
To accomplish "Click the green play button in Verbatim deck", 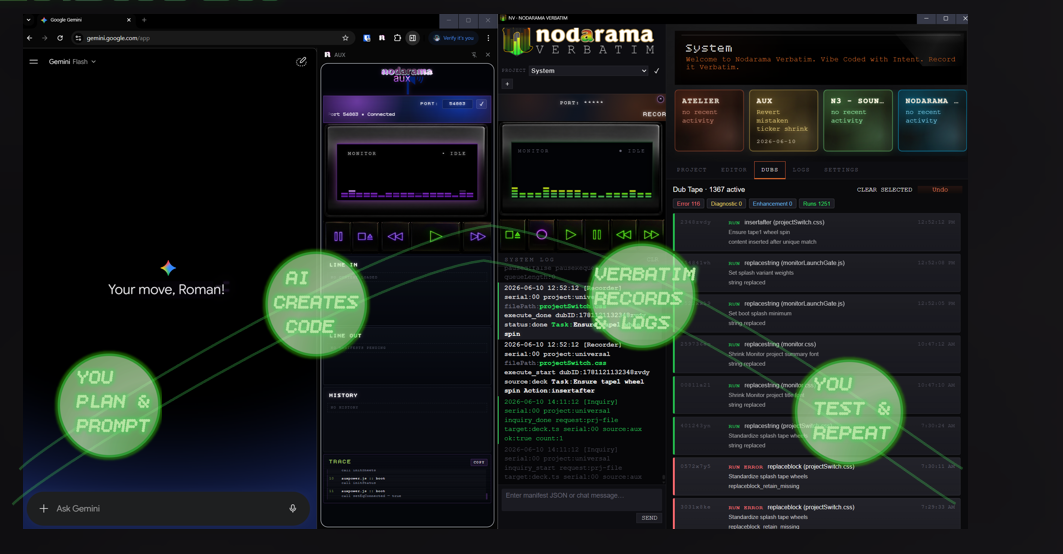I will (x=570, y=235).
